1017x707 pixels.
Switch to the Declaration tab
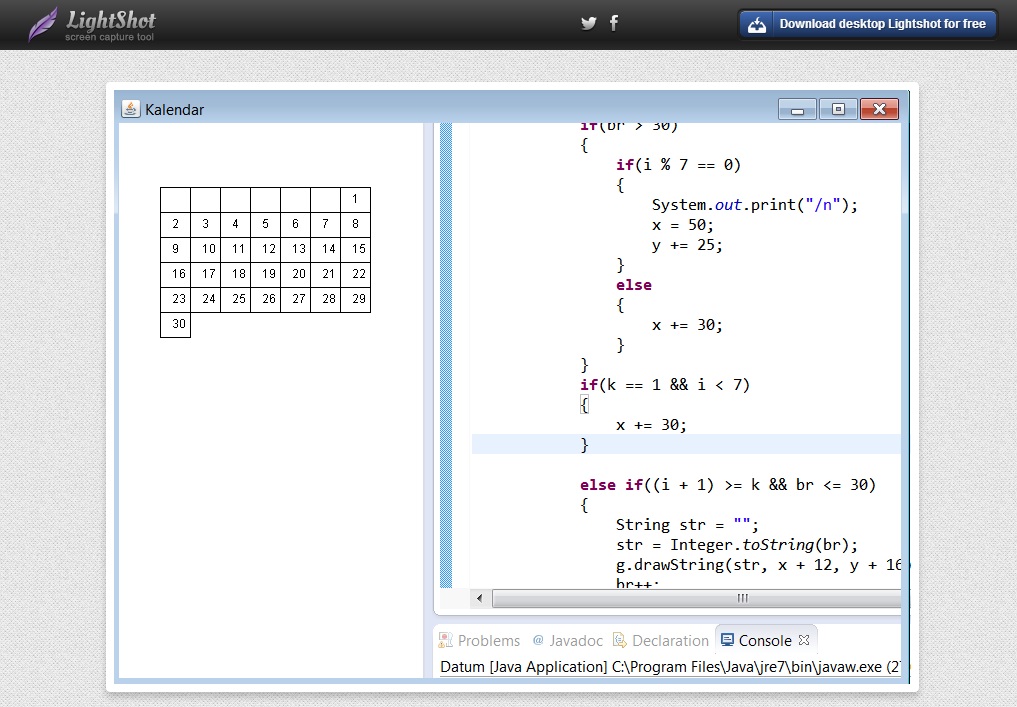[x=661, y=640]
